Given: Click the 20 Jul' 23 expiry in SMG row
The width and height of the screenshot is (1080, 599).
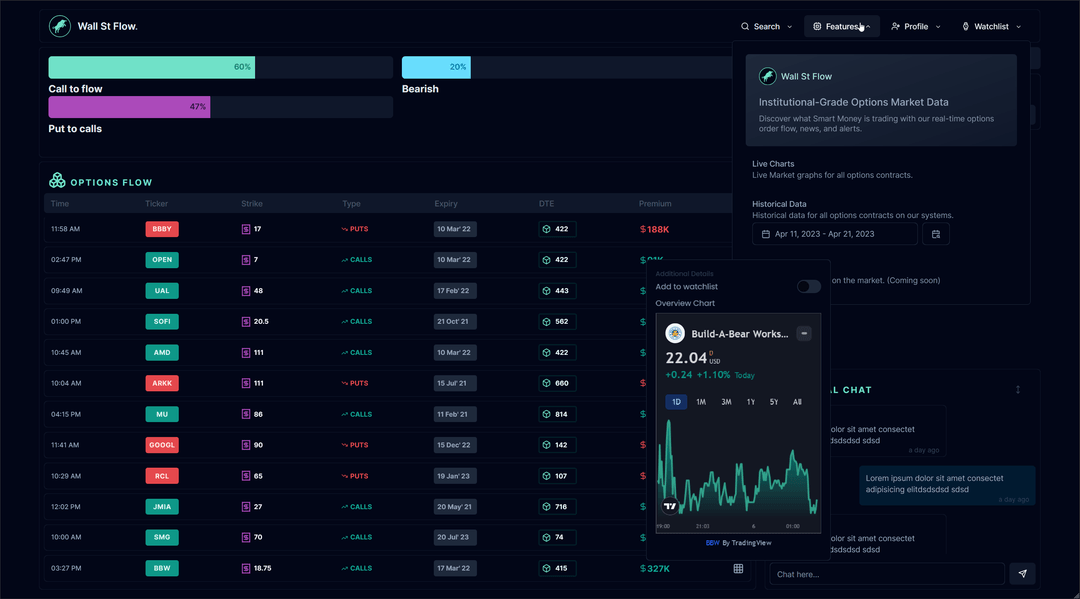Looking at the screenshot, I should [453, 538].
